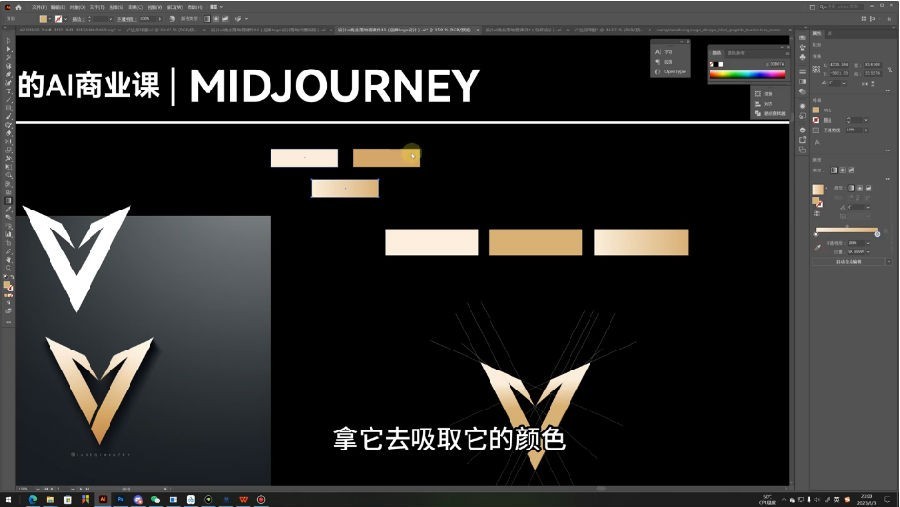This screenshot has height=507, width=900.
Task: Open the 编辑(E) Edit menu
Action: coord(57,7)
